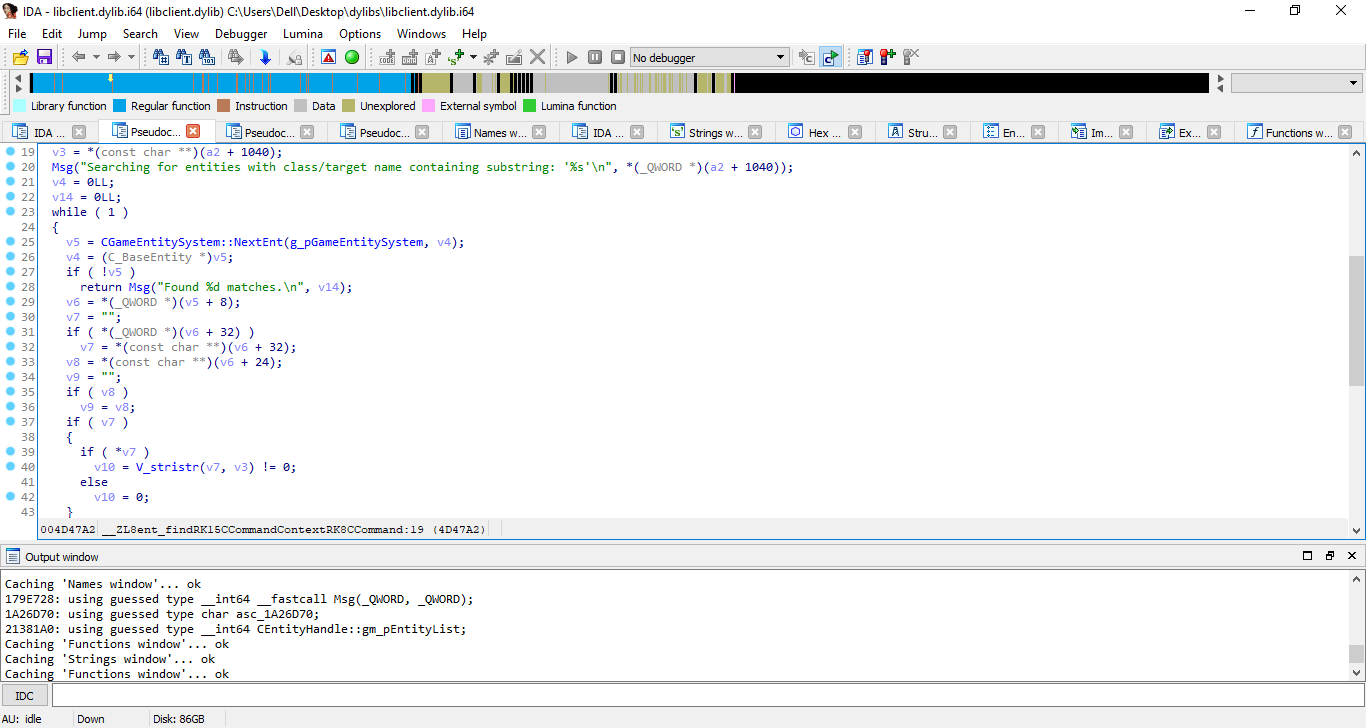
Task: Click the add breakpoint red-plus icon
Action: click(x=888, y=57)
